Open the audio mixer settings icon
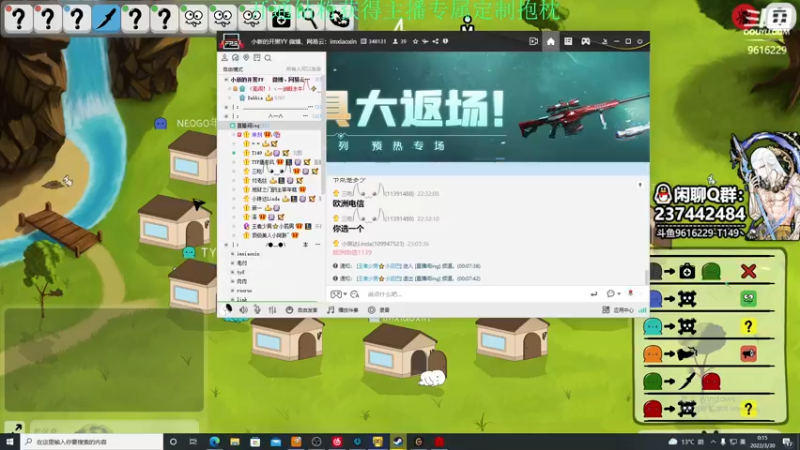Viewport: 800px width, 450px height. point(272,310)
